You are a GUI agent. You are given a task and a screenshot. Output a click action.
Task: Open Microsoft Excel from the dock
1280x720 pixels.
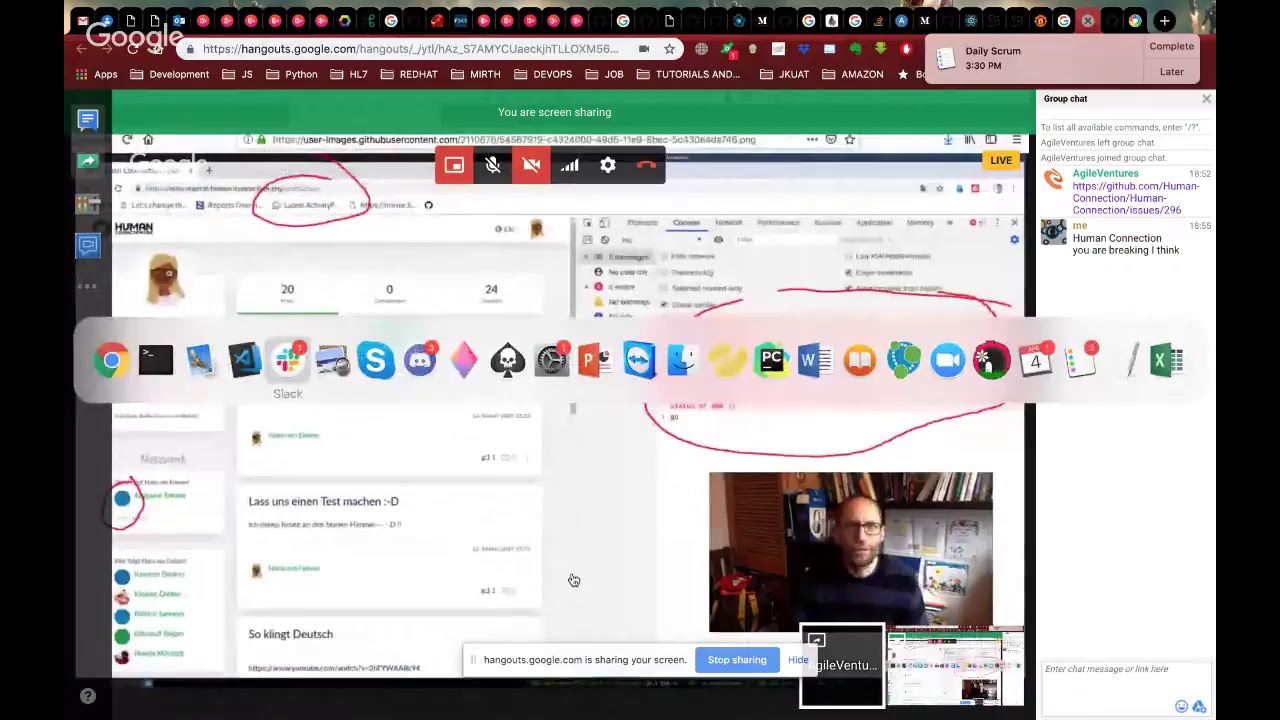pyautogui.click(x=1168, y=360)
